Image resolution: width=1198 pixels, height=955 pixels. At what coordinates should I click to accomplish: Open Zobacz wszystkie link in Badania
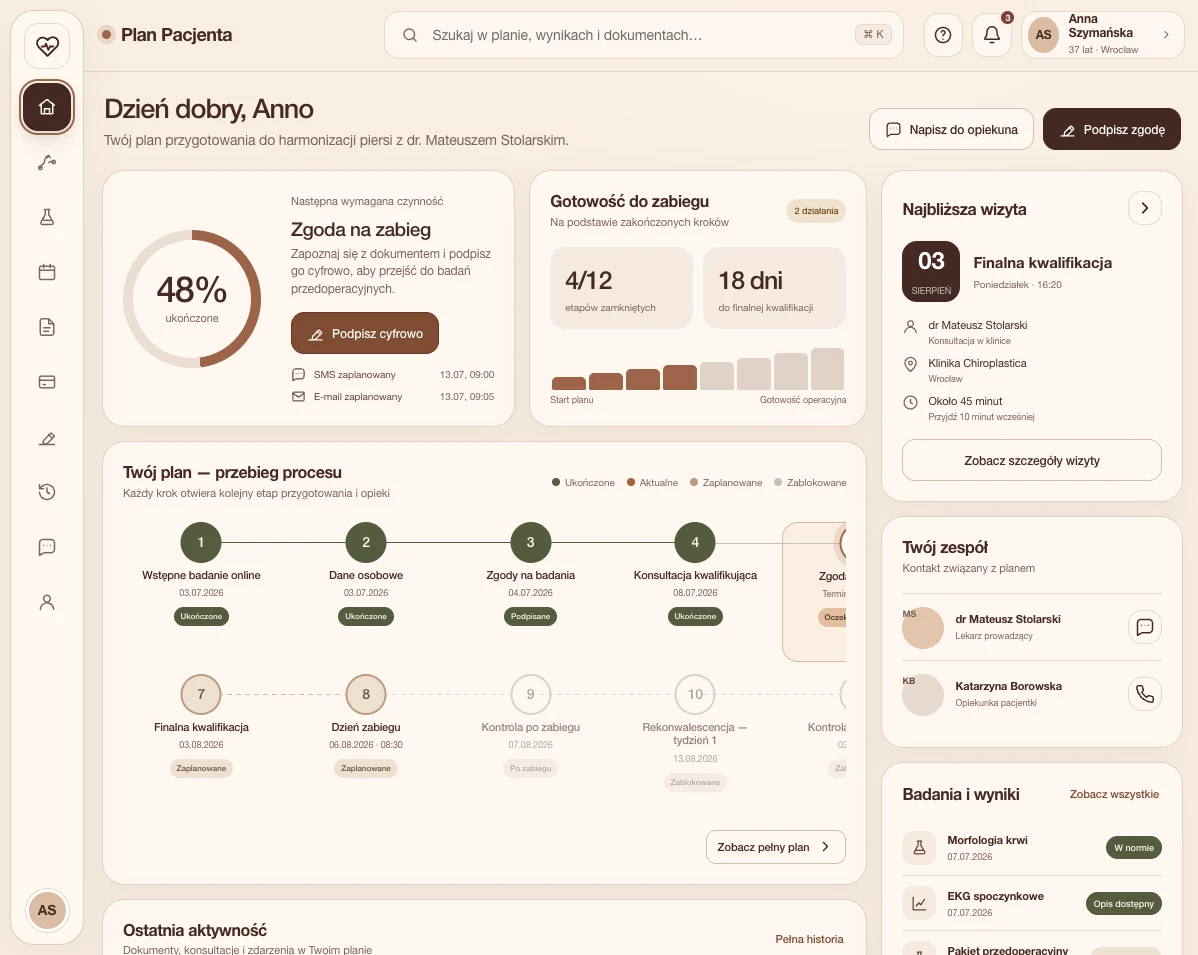[1114, 794]
